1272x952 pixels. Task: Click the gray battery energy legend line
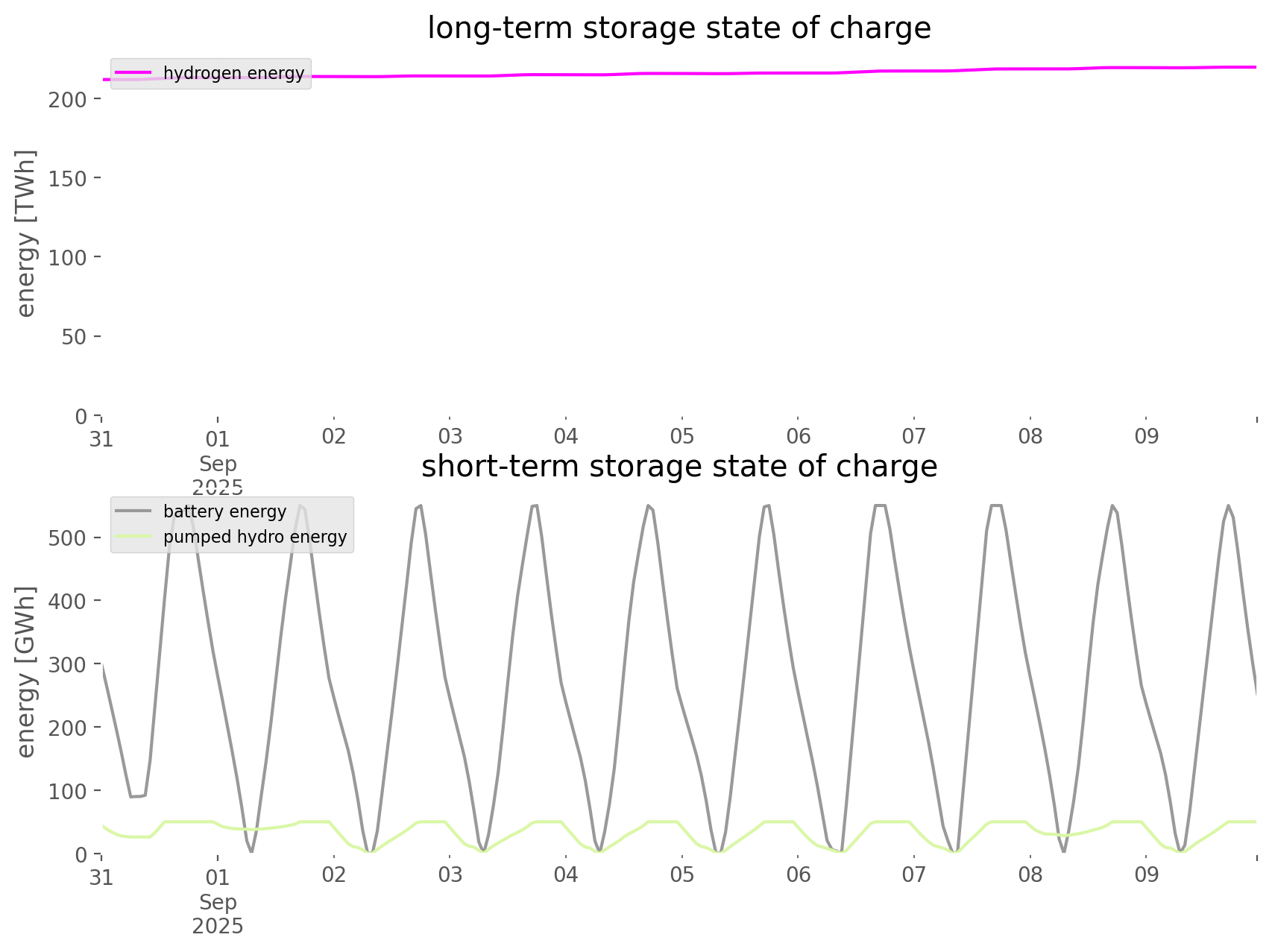coord(133,511)
